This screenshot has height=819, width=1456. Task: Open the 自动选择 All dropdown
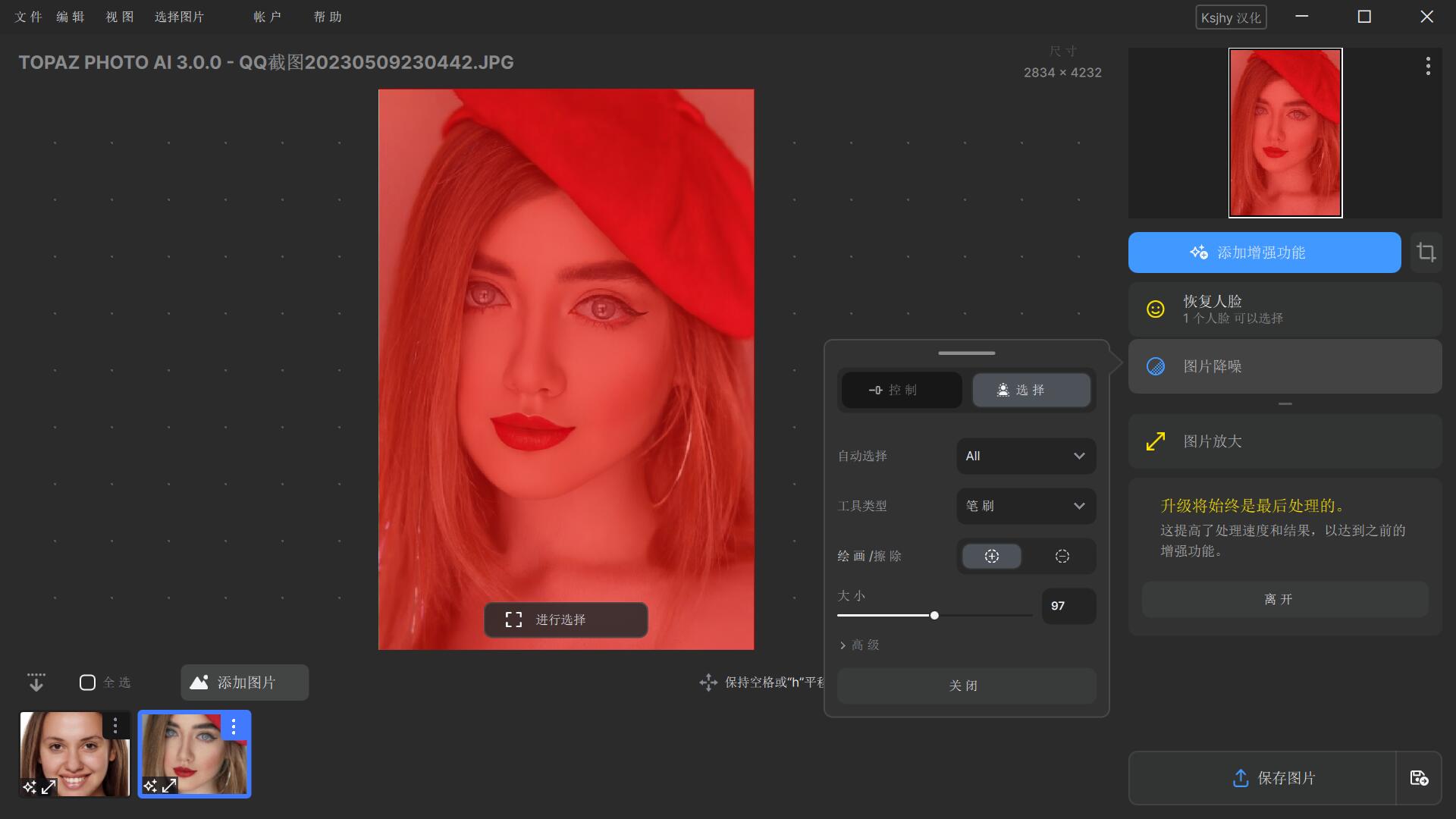[x=1025, y=456]
